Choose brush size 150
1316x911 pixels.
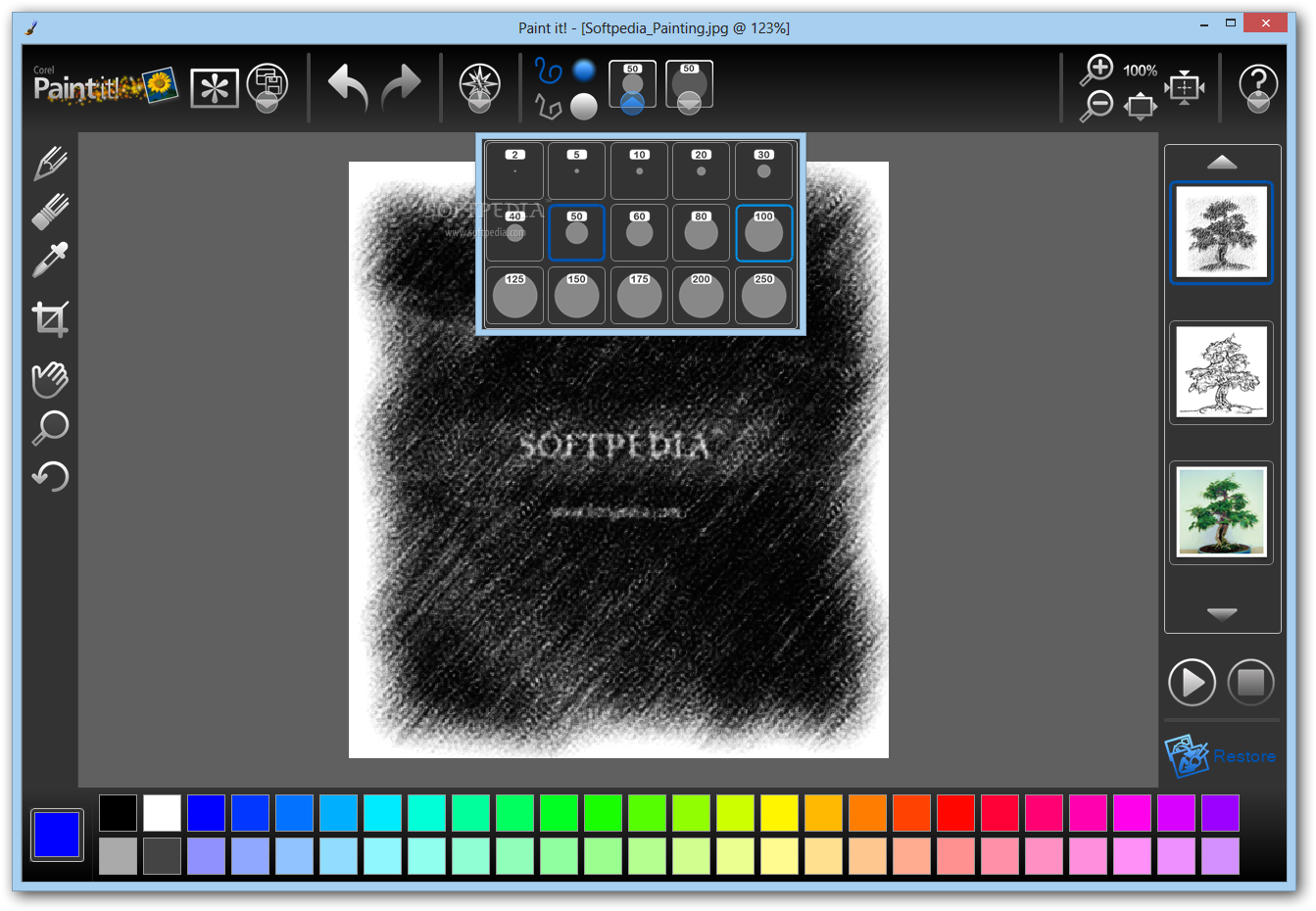pyautogui.click(x=576, y=295)
